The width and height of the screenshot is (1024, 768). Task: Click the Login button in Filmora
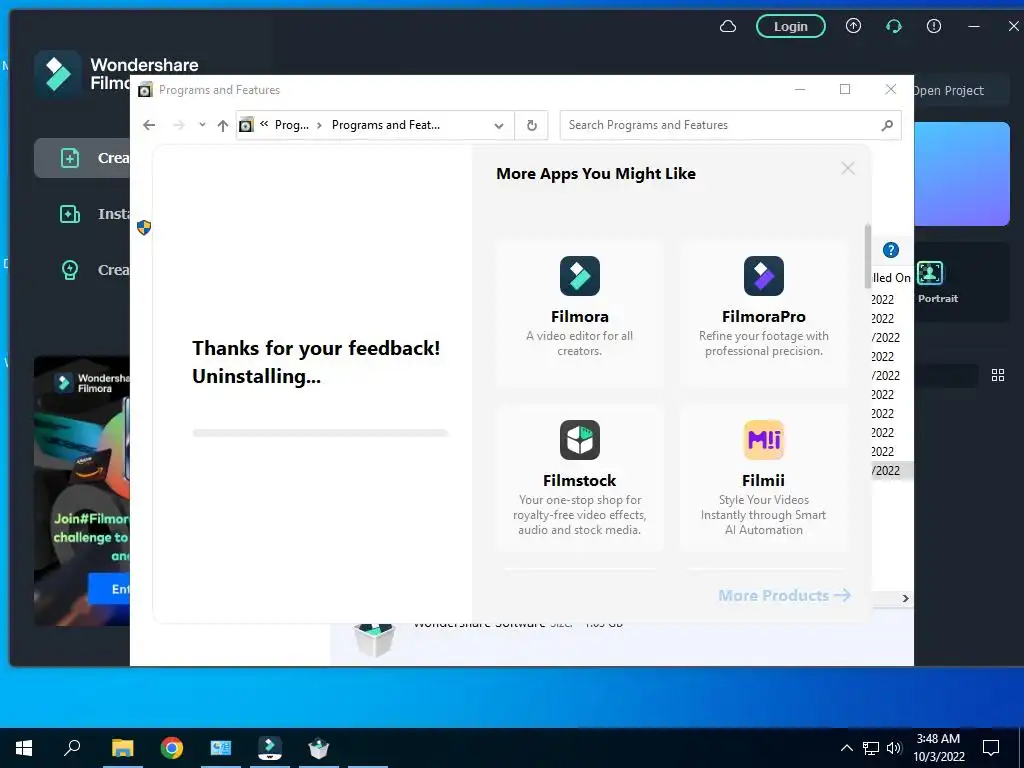pyautogui.click(x=791, y=27)
